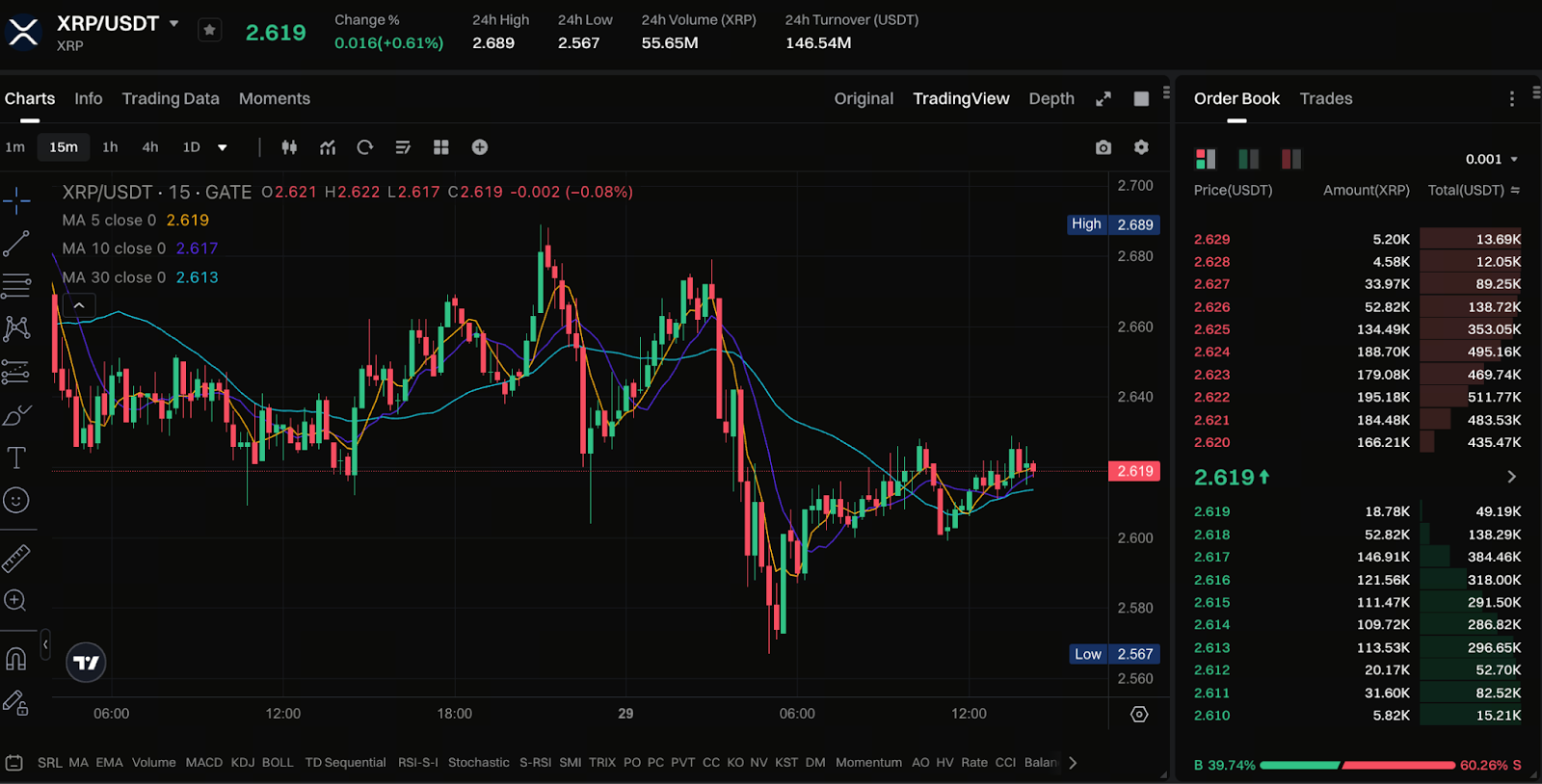The height and width of the screenshot is (784, 1542).
Task: Click the MA 30 close legend entry
Action: [140, 277]
